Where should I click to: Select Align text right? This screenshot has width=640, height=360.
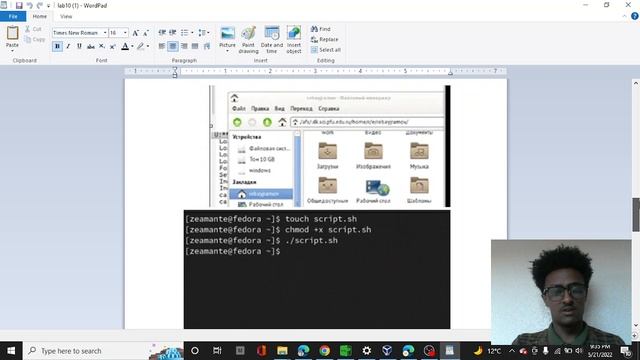pos(184,46)
